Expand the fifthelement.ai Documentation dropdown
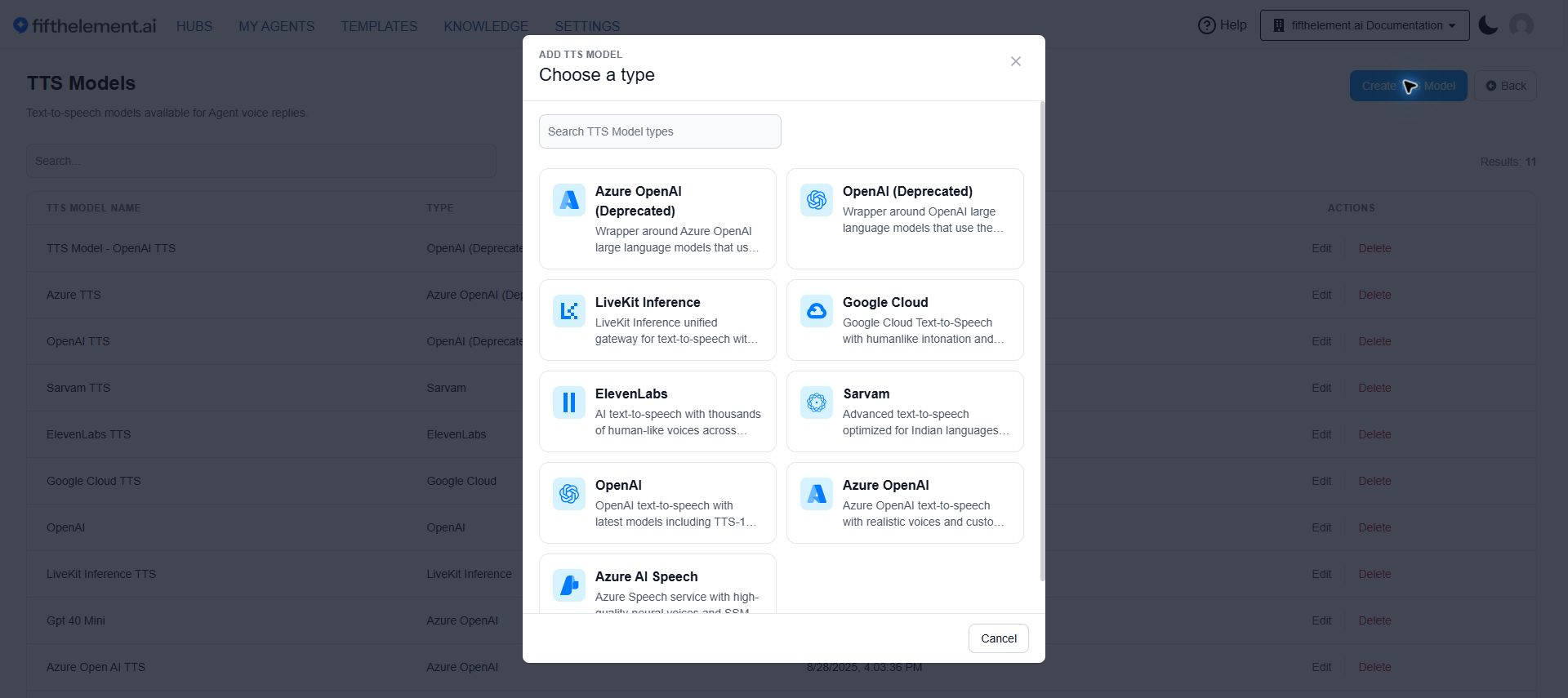 (x=1365, y=25)
